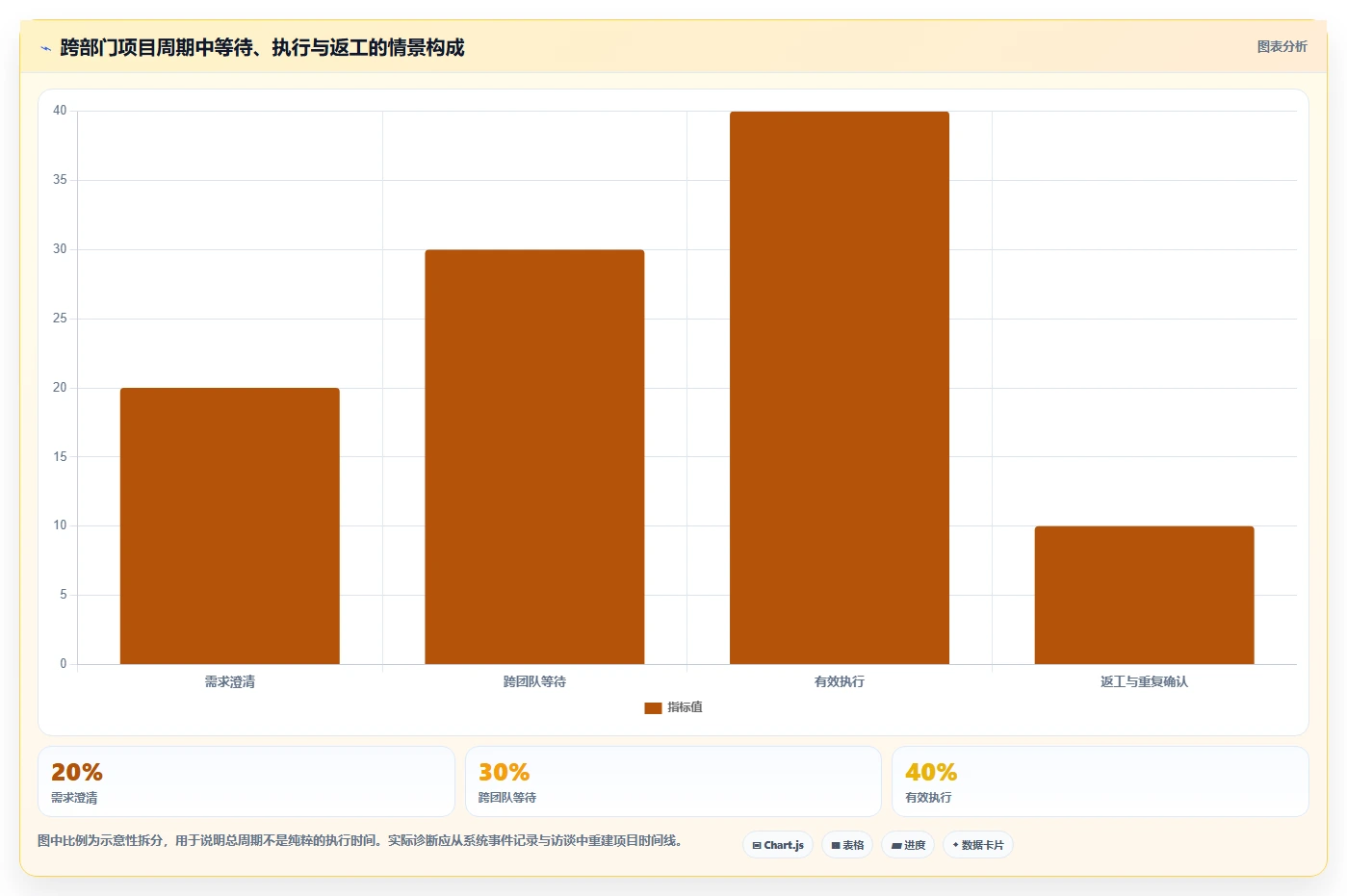
Task: Click the 需求澄清 x-axis label
Action: click(230, 681)
